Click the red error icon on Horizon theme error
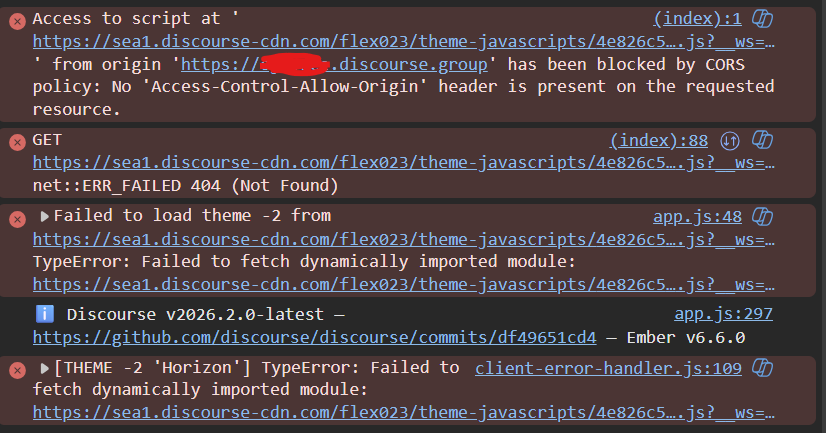The height and width of the screenshot is (433, 826). click(17, 370)
